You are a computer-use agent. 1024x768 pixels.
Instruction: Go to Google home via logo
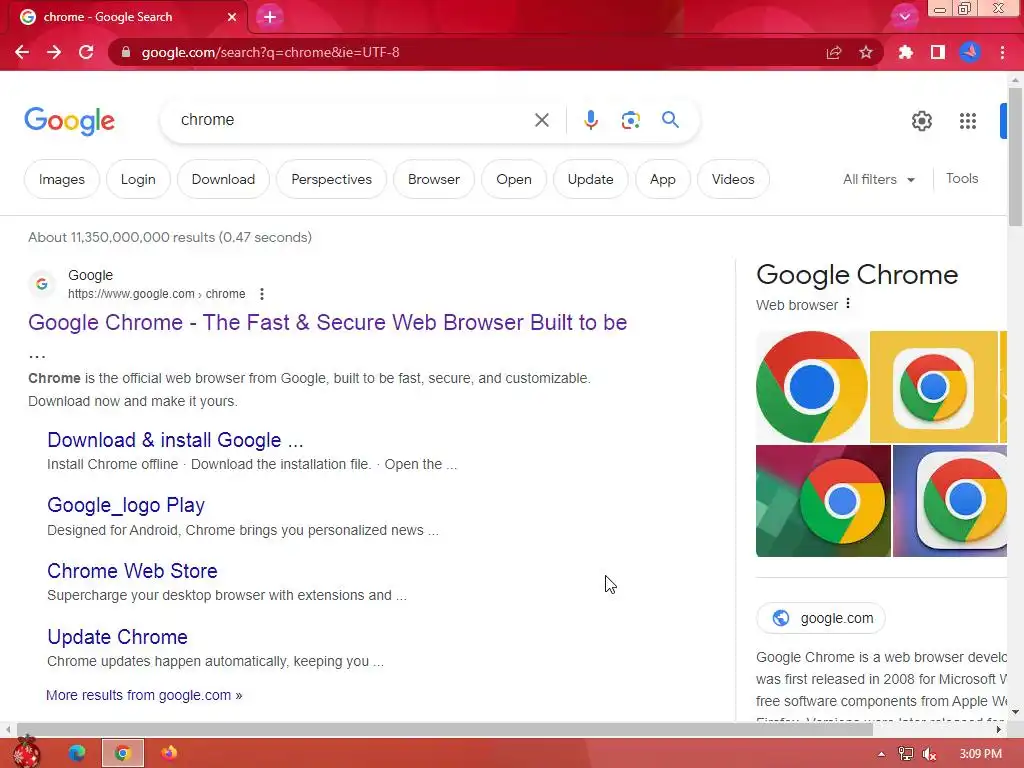point(69,121)
